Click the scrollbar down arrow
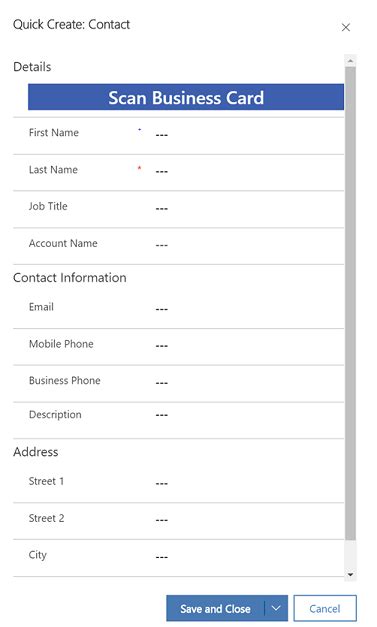The height and width of the screenshot is (627, 377). coord(350,574)
